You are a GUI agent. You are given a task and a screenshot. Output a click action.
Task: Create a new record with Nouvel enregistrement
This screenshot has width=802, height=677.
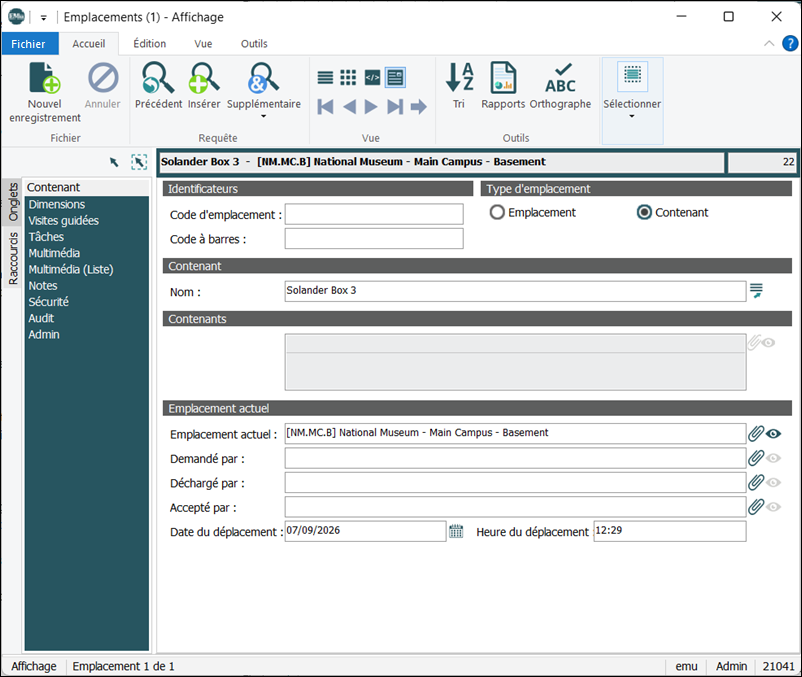pos(45,92)
